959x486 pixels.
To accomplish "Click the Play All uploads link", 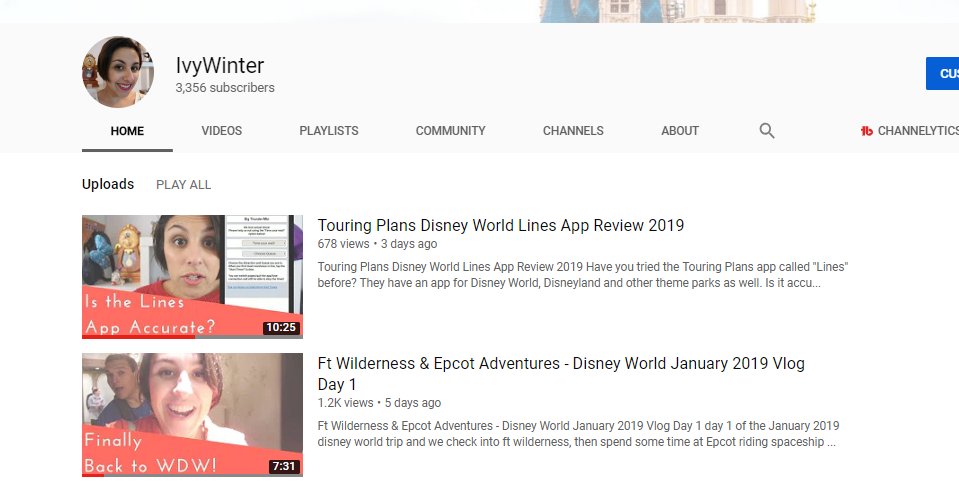I will [183, 185].
